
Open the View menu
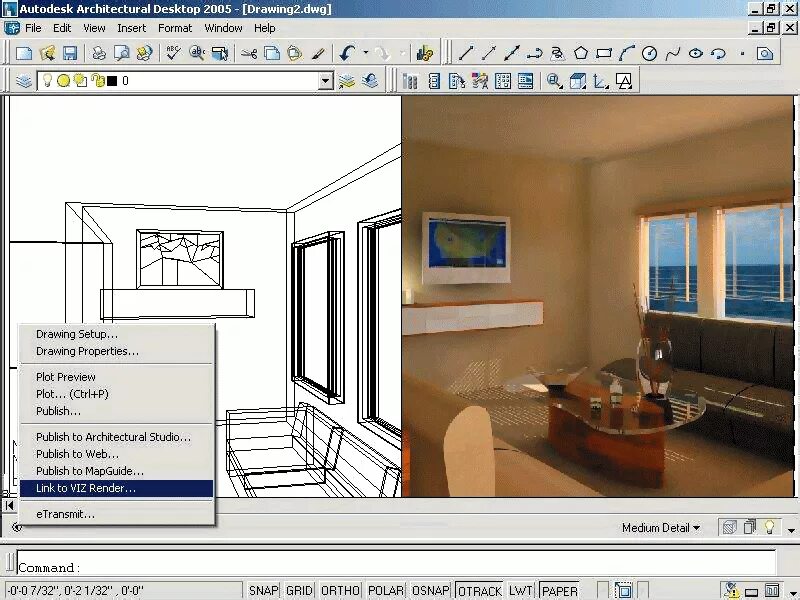coord(94,28)
